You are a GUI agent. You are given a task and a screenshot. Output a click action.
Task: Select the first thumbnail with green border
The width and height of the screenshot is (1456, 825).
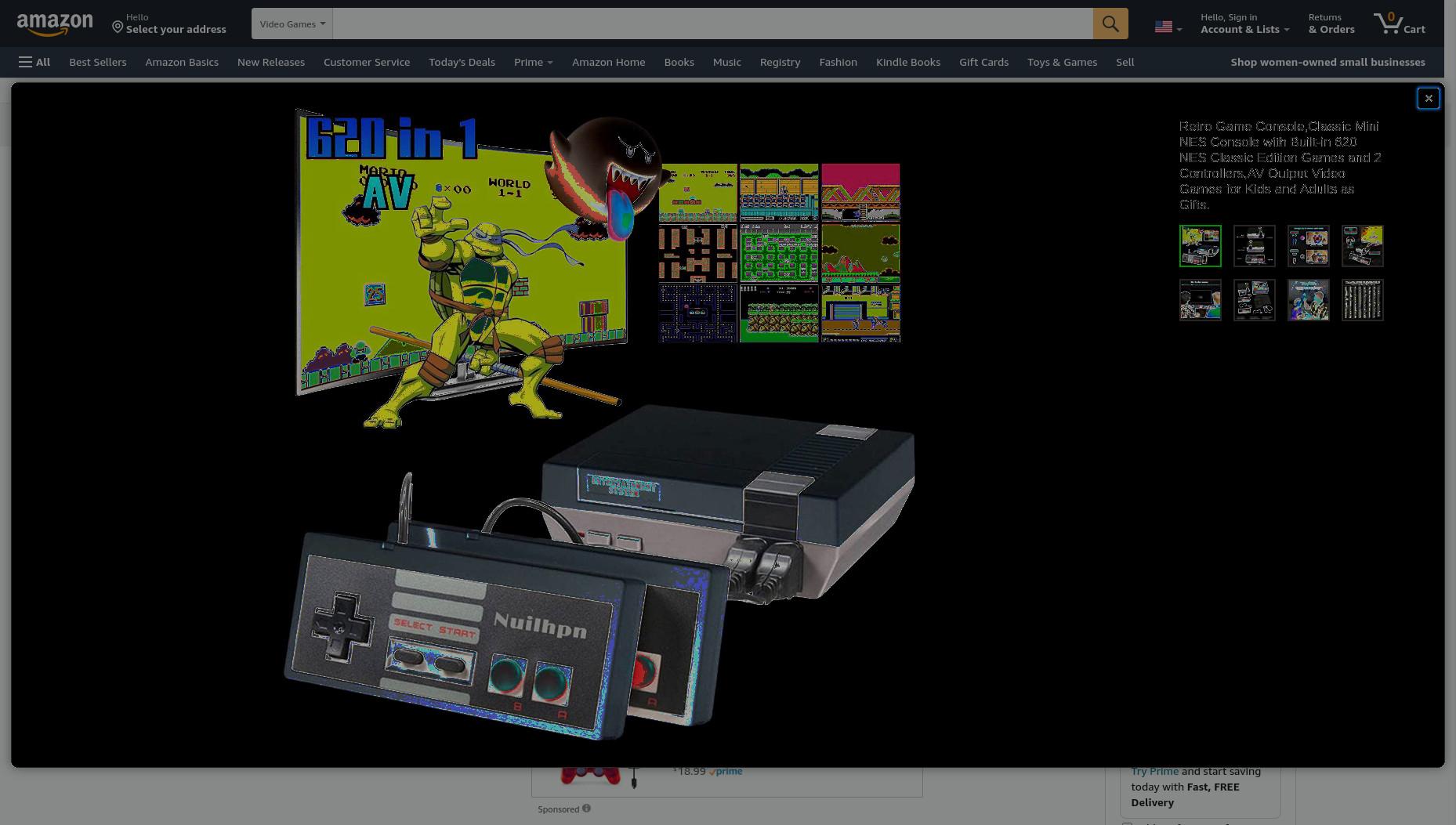point(1200,246)
